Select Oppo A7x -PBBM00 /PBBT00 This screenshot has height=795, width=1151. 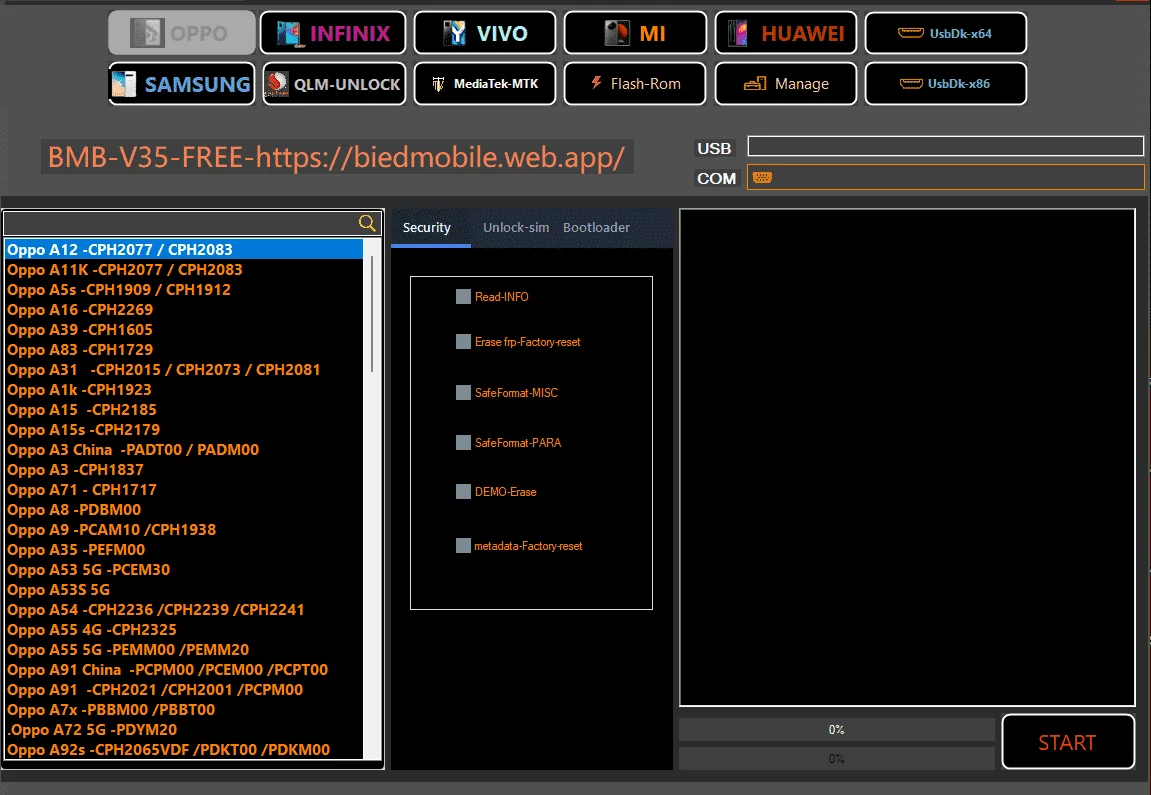[184, 710]
